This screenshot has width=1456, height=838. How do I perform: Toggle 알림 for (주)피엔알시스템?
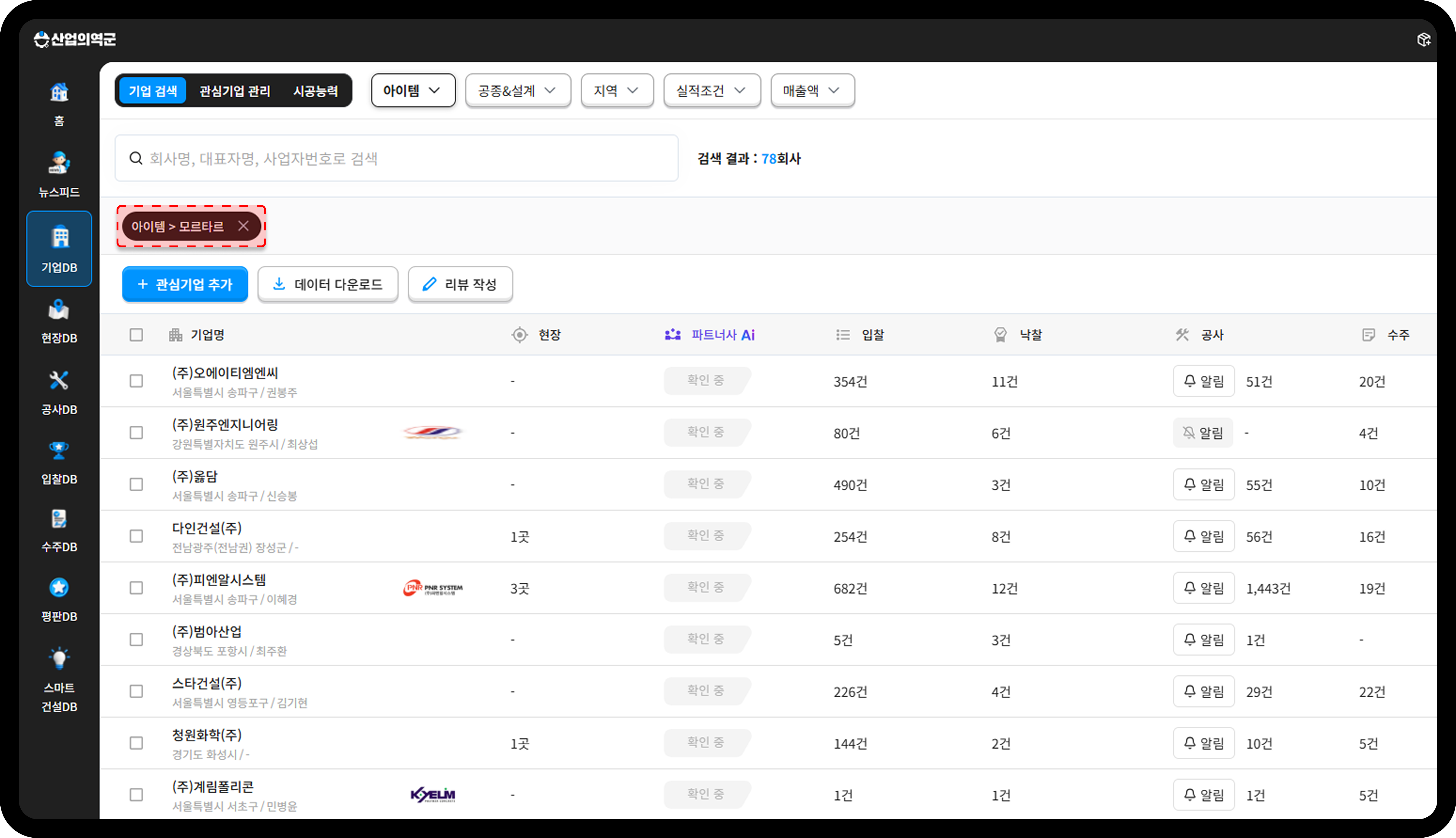pos(1203,588)
